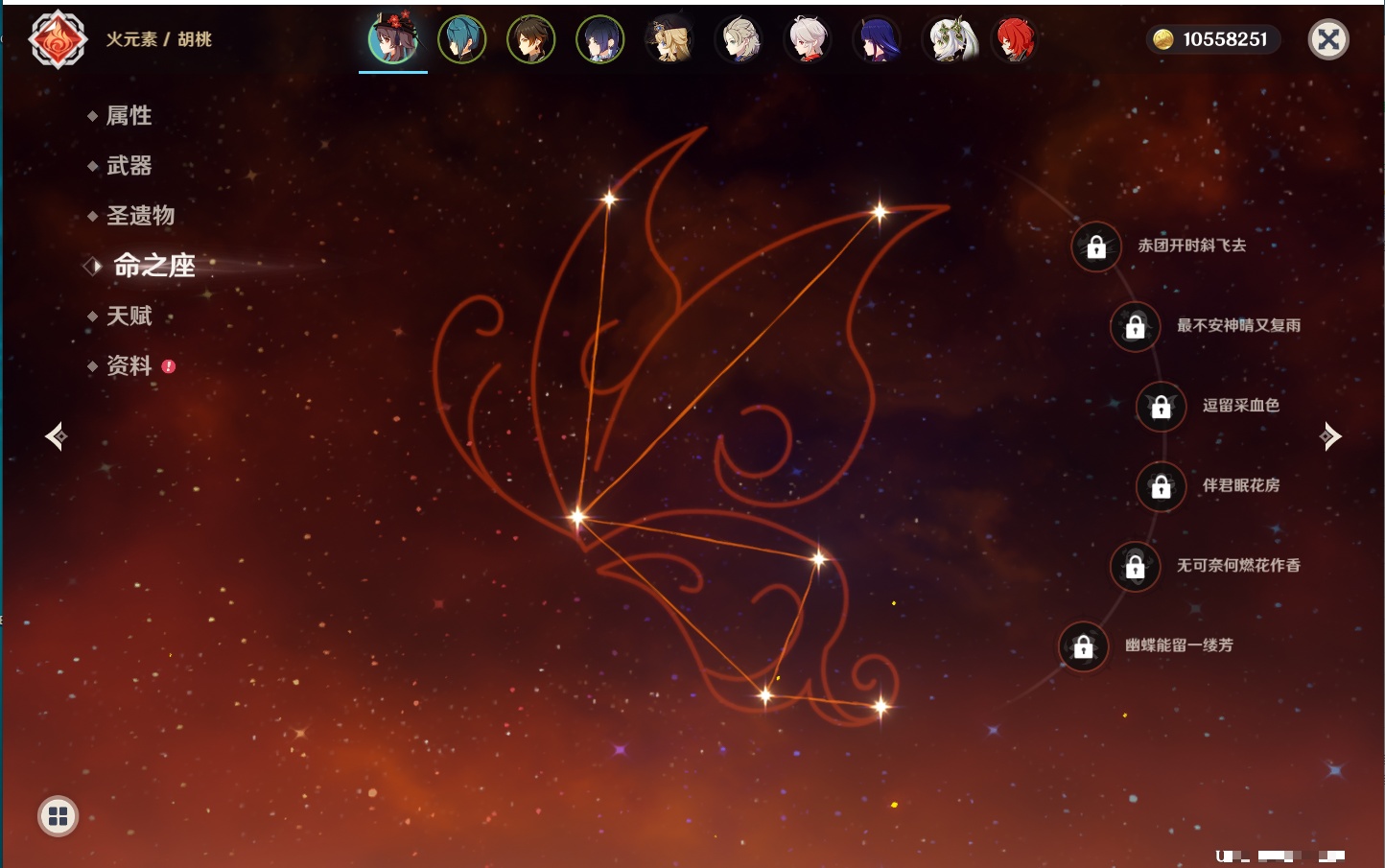Viewport: 1385px width, 868px height.
Task: Click the Pyro element emblem icon
Action: [58, 39]
